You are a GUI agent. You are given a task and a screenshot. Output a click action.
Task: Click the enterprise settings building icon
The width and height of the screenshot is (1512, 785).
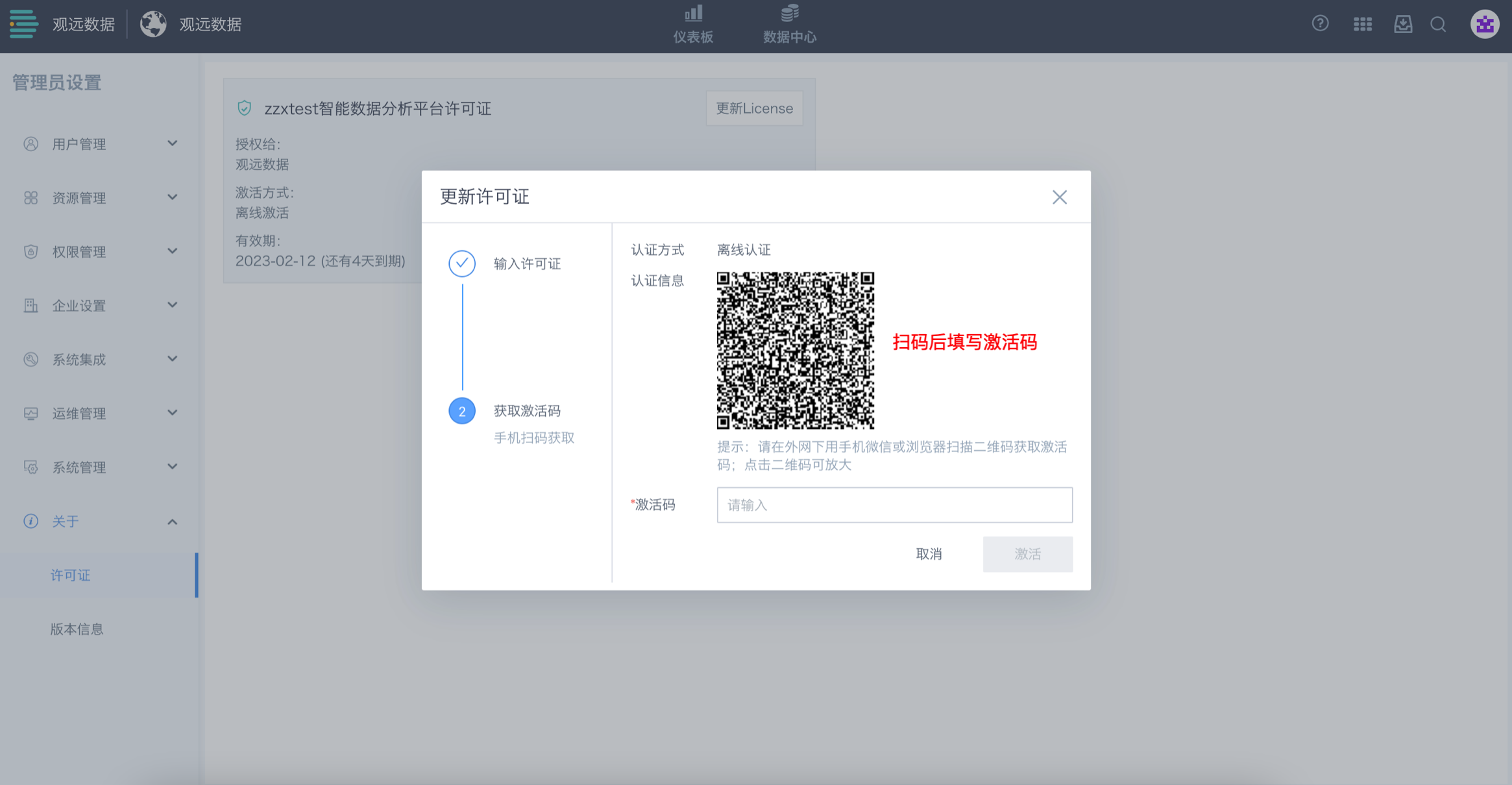tap(30, 306)
